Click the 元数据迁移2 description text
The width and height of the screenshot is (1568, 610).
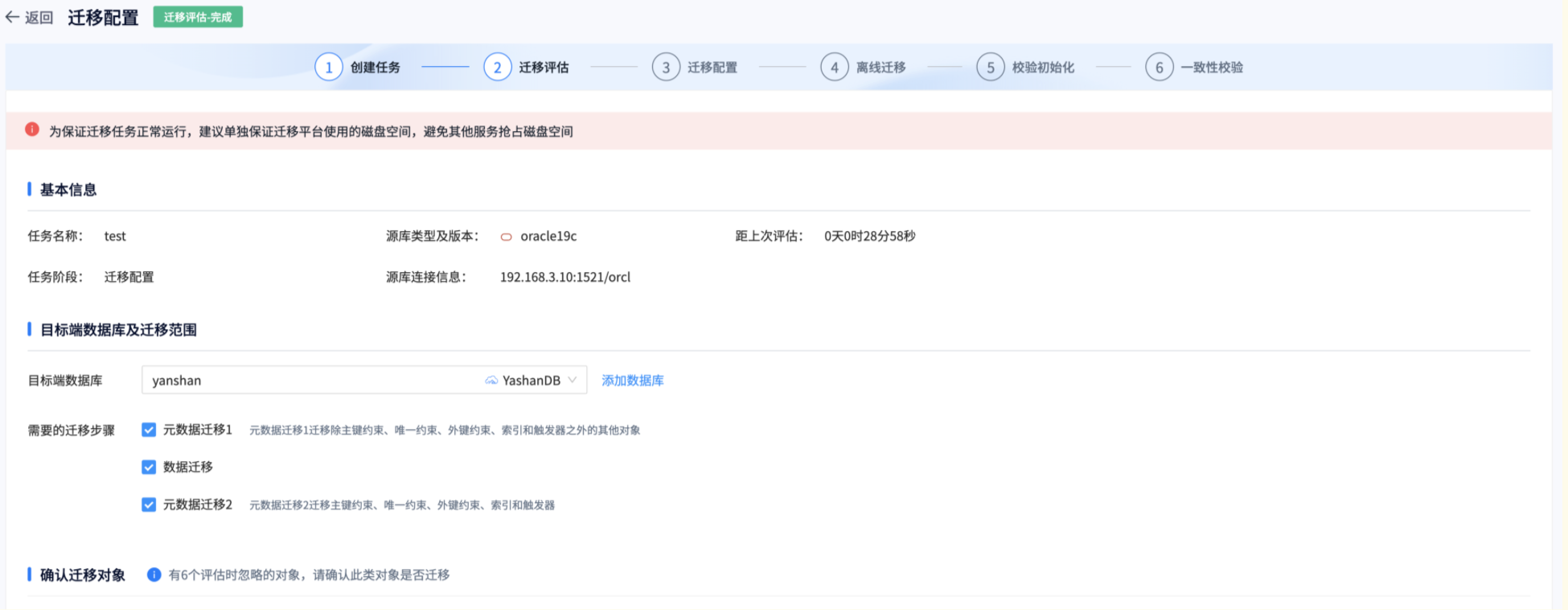point(402,505)
